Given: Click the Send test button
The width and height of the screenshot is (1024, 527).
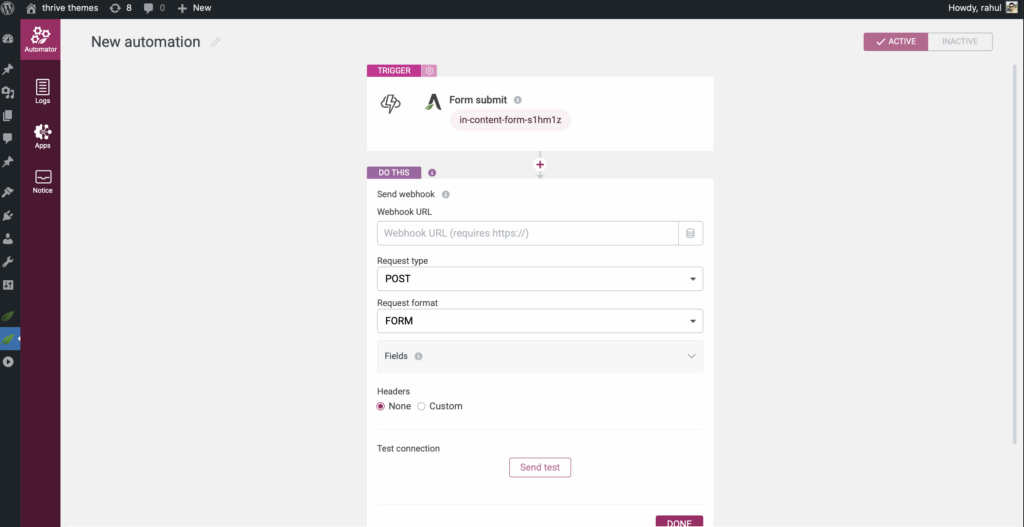Looking at the screenshot, I should coord(540,467).
